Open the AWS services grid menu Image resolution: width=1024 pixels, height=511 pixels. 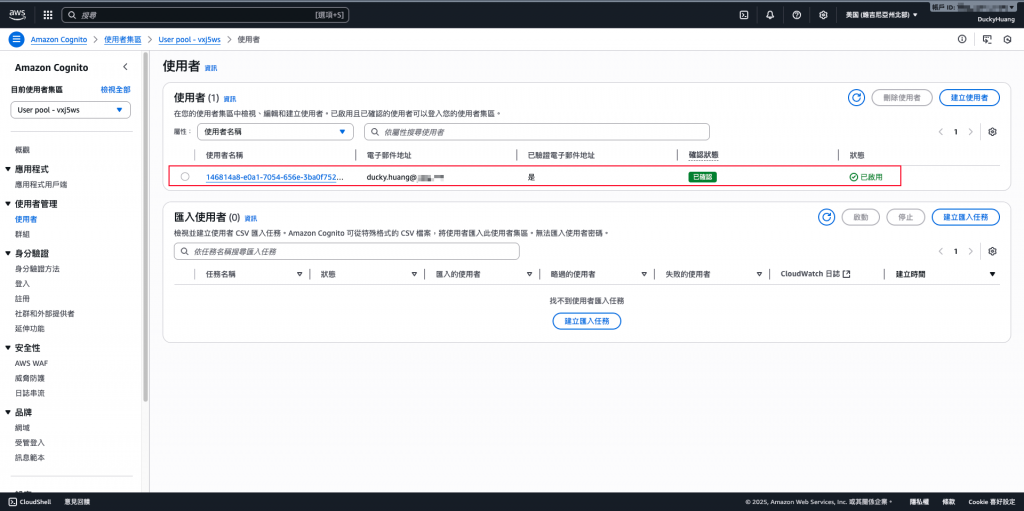tap(48, 14)
